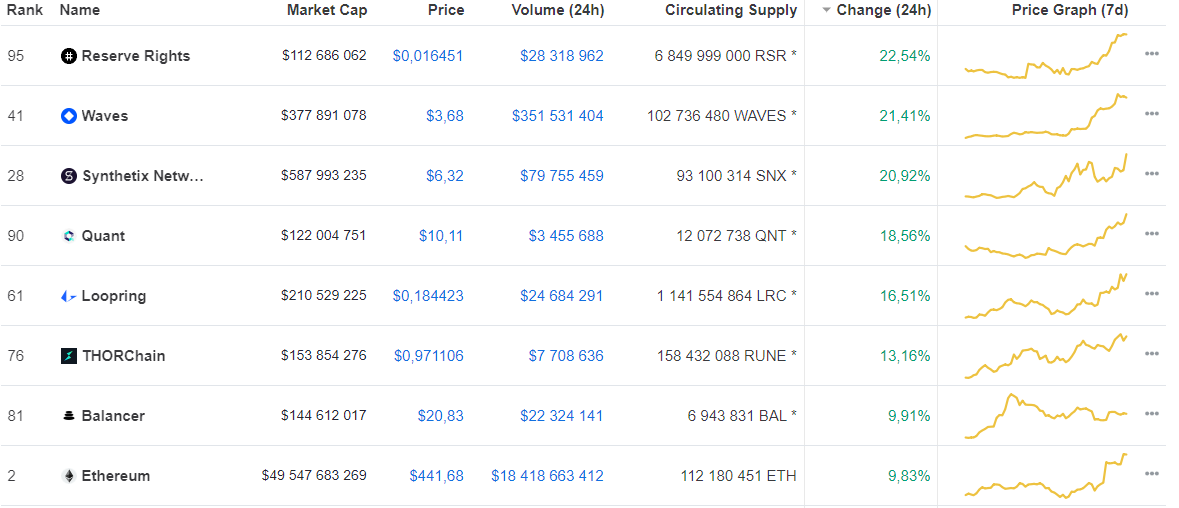1179x508 pixels.
Task: Click Reserve Rights volume $28 318 962
Action: click(562, 56)
